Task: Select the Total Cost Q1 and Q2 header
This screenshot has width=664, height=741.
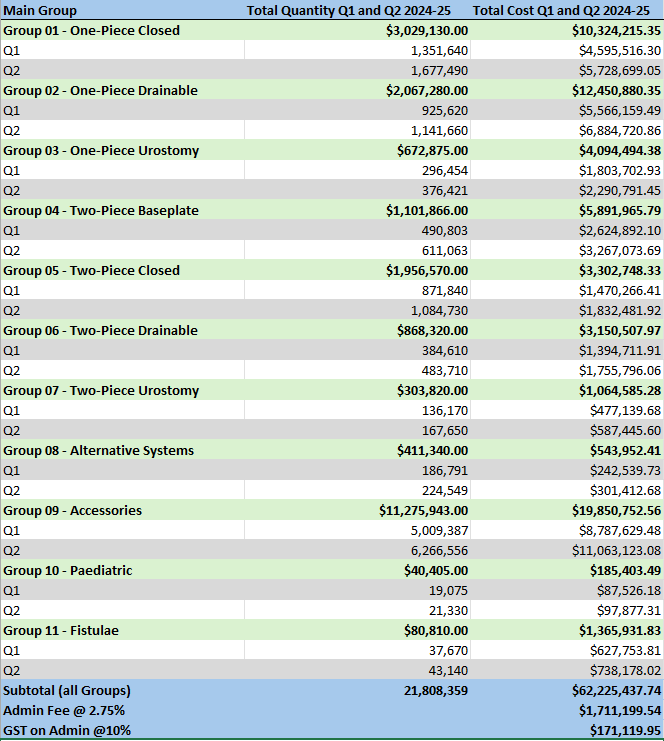Action: click(561, 10)
